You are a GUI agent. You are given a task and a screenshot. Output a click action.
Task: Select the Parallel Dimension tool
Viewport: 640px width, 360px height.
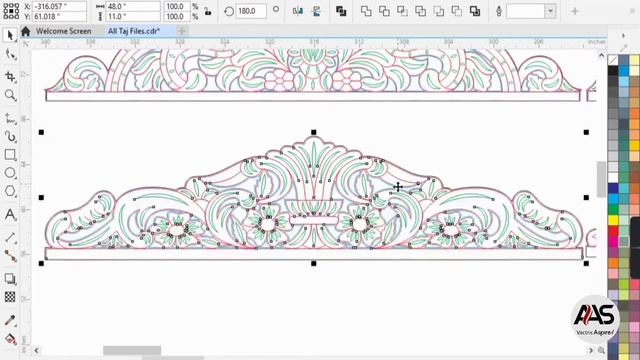10,237
